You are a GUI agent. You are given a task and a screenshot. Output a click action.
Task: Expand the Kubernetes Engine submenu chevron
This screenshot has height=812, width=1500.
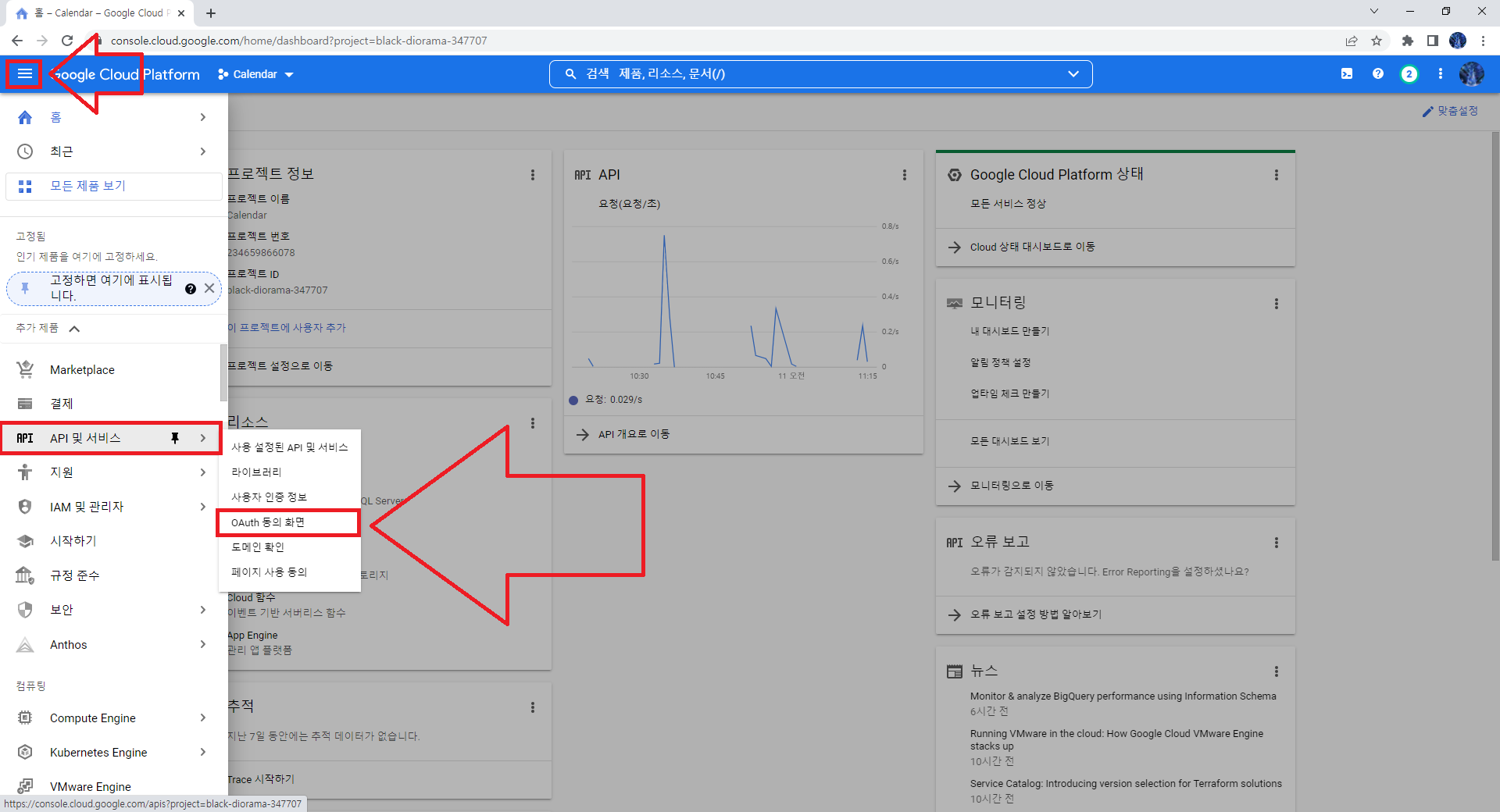click(203, 752)
